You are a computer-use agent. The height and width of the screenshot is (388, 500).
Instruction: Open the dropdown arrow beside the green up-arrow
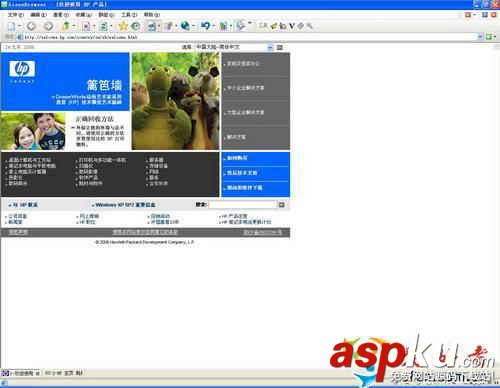tap(74, 26)
